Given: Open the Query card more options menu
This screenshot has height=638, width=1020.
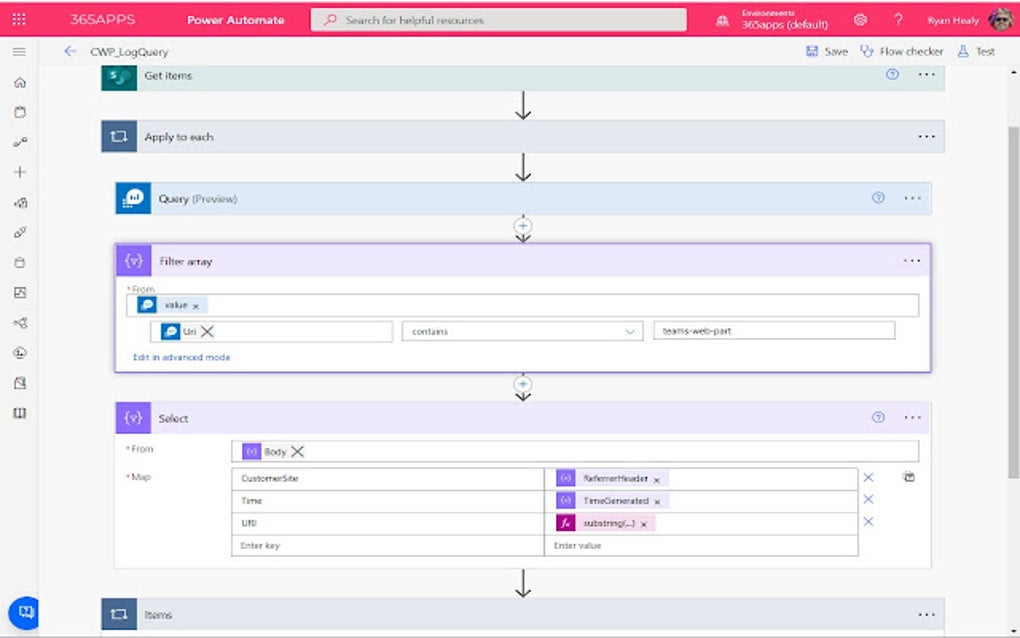Looking at the screenshot, I should (911, 198).
